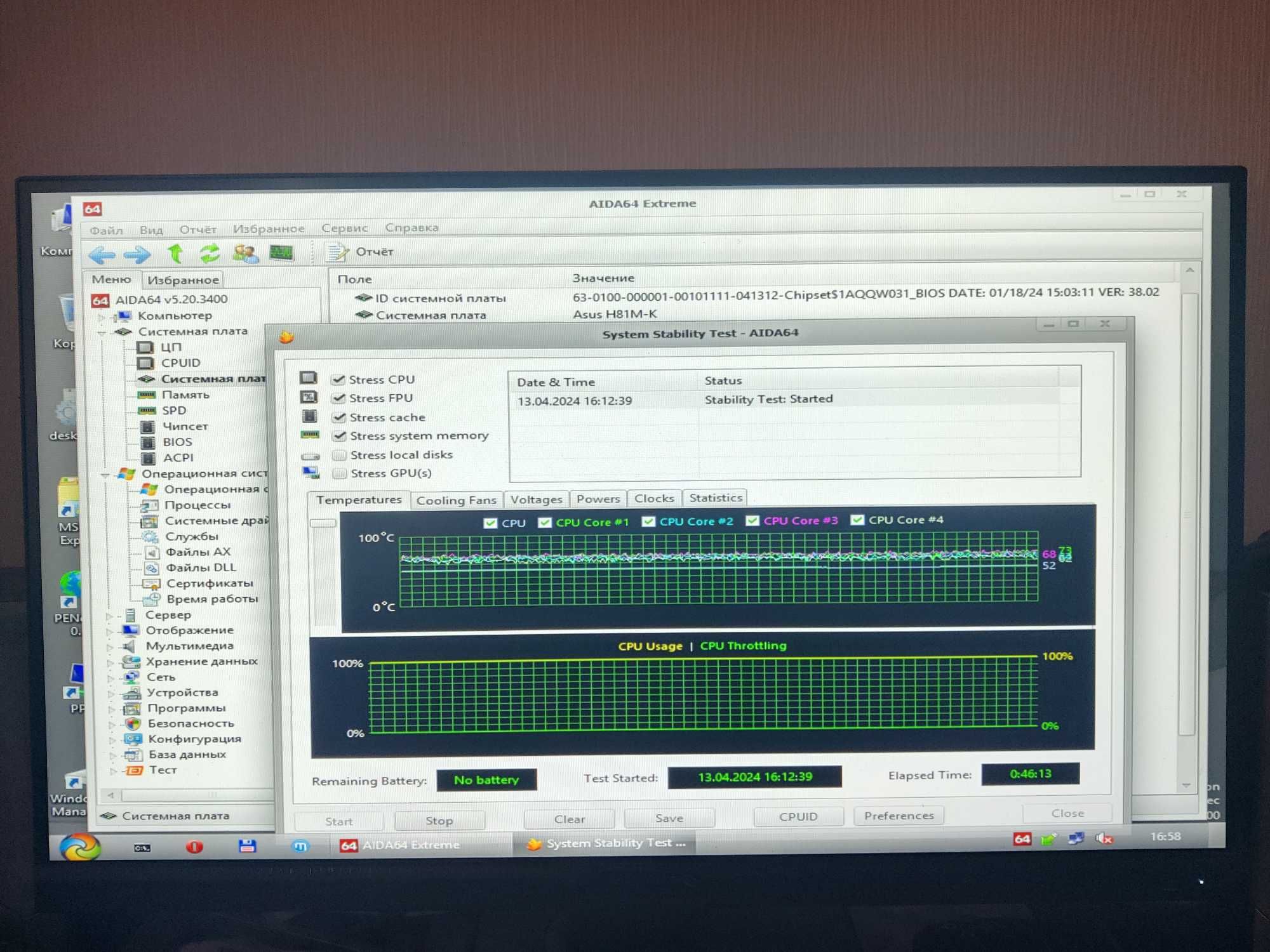Expand the Тест tree node
Screen dimensions: 1270x952
tap(113, 771)
